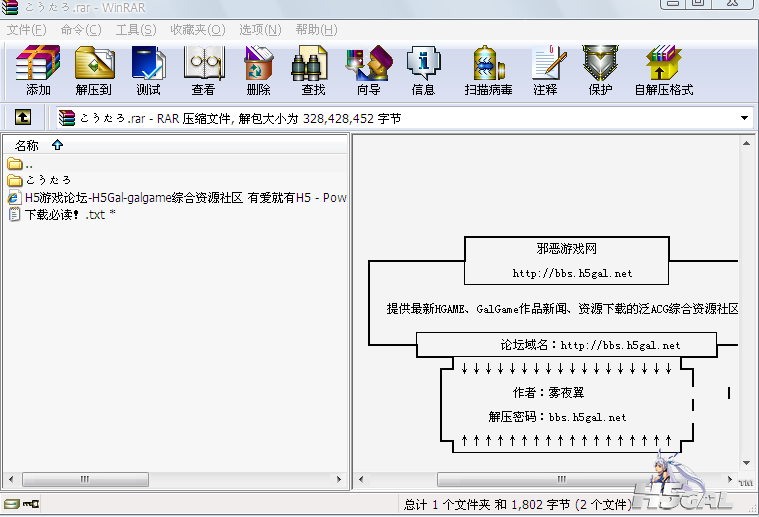Click the disk icon in status bar
Viewport: 759px width, 517px height.
[x=11, y=504]
